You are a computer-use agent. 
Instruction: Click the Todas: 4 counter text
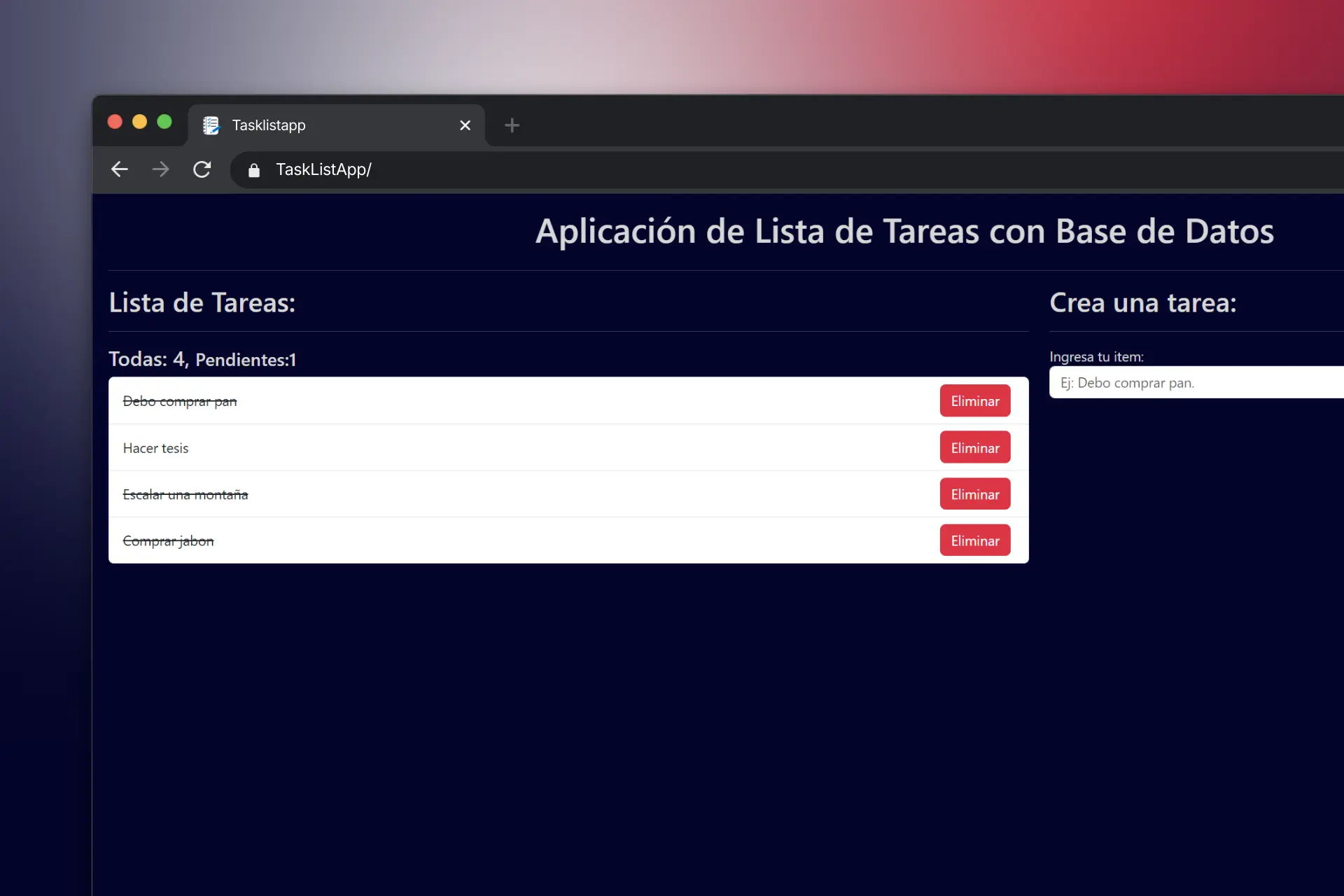tap(148, 359)
